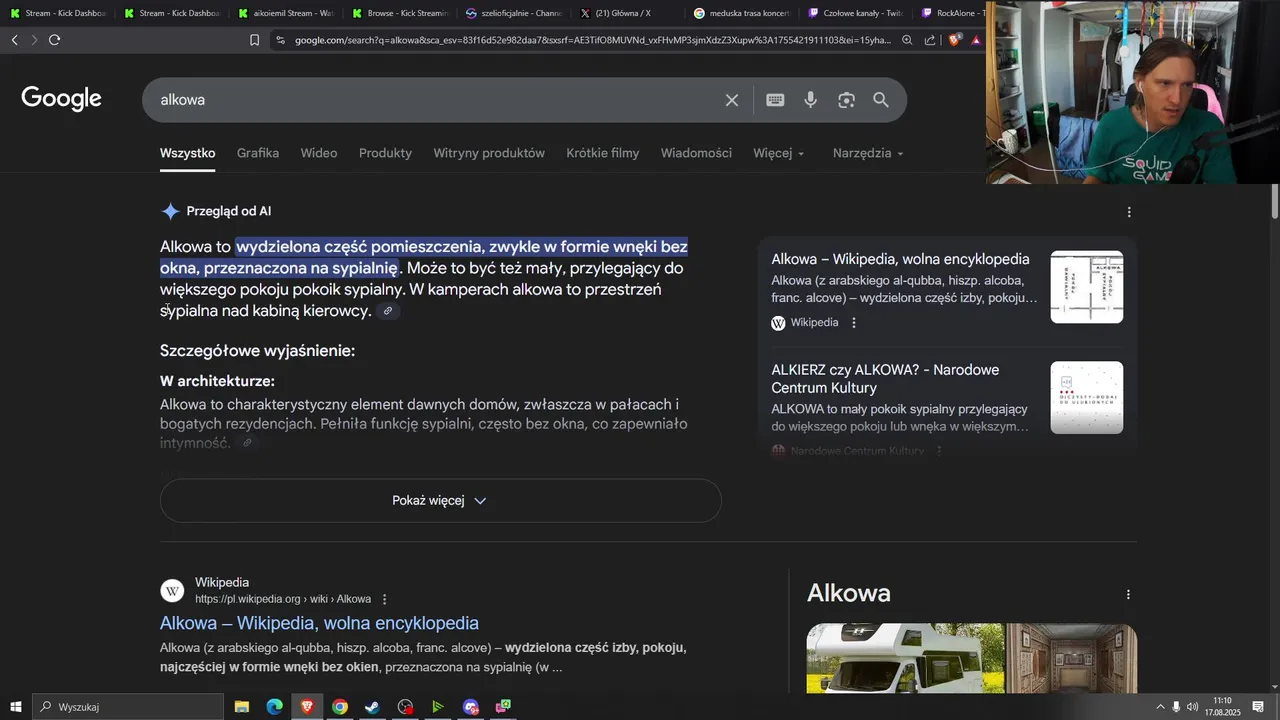
Task: Expand the Narzędzia tools dropdown
Action: tap(868, 153)
